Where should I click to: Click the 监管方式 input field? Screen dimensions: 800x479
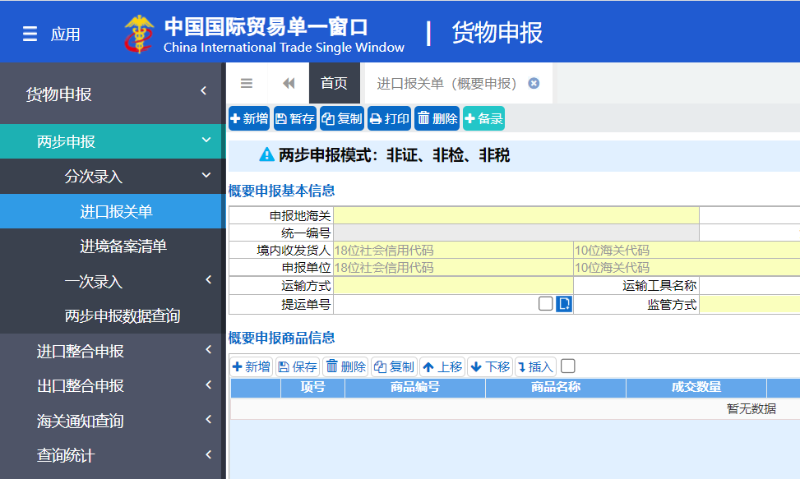pos(749,304)
